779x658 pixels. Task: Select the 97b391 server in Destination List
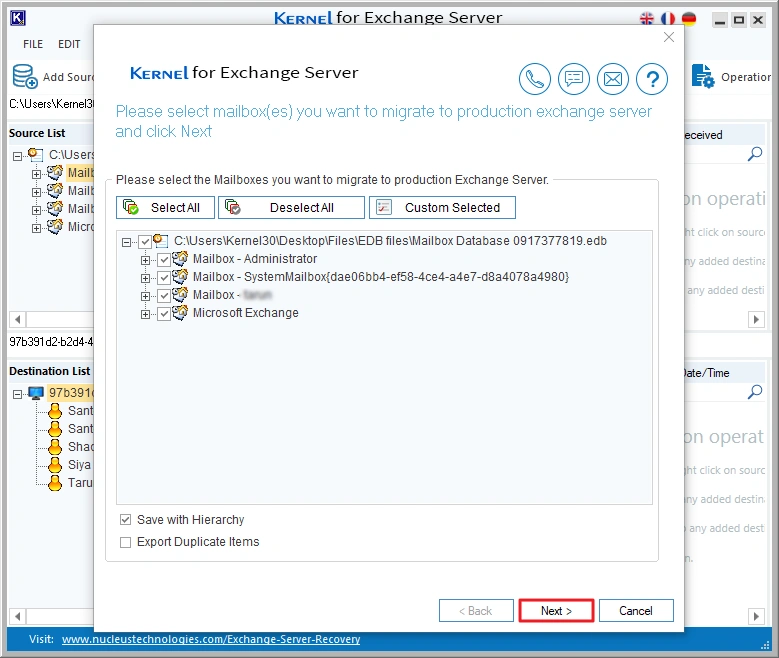pyautogui.click(x=71, y=393)
